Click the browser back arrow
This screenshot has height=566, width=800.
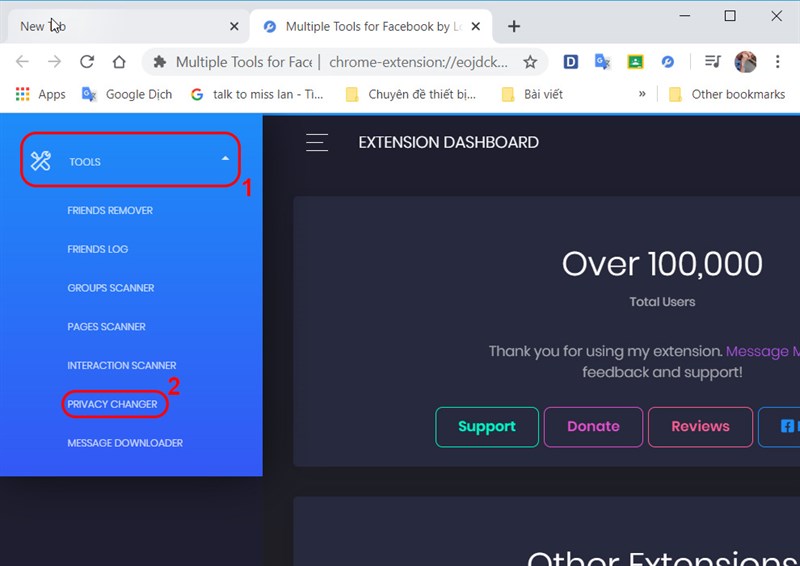(22, 62)
